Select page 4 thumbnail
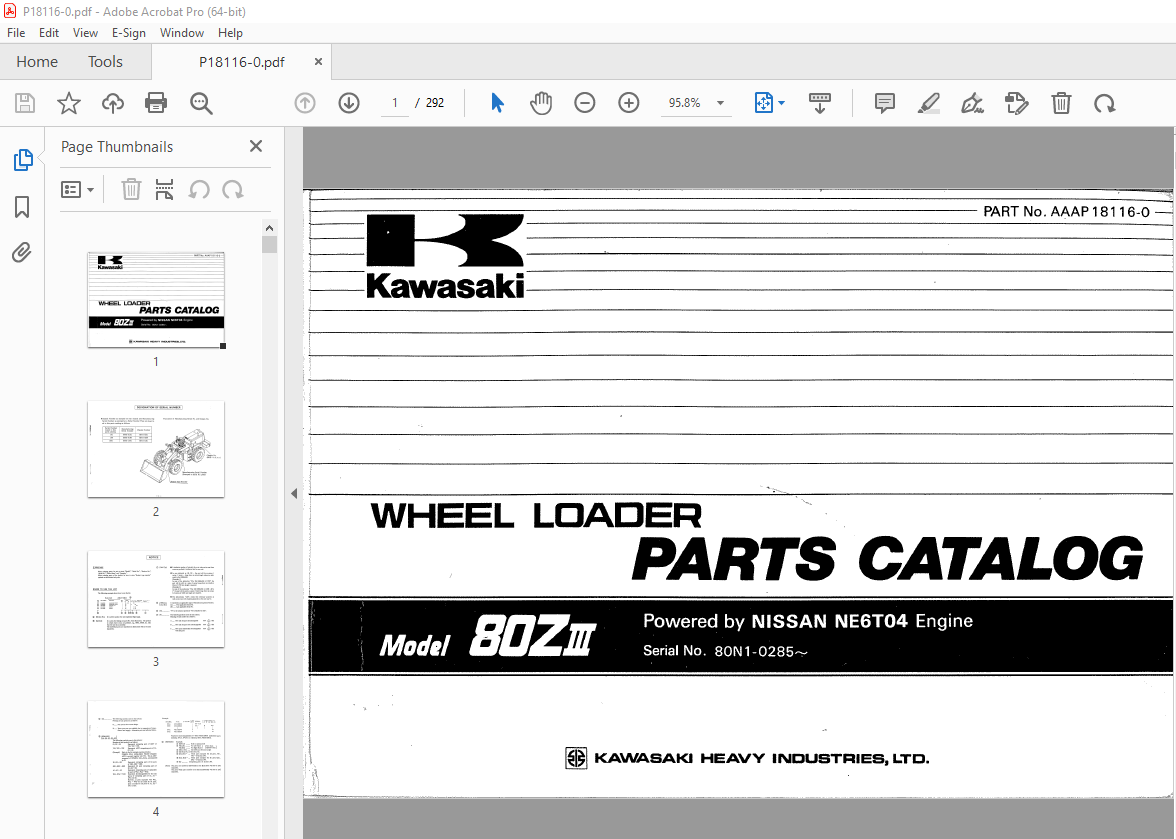 [x=156, y=749]
